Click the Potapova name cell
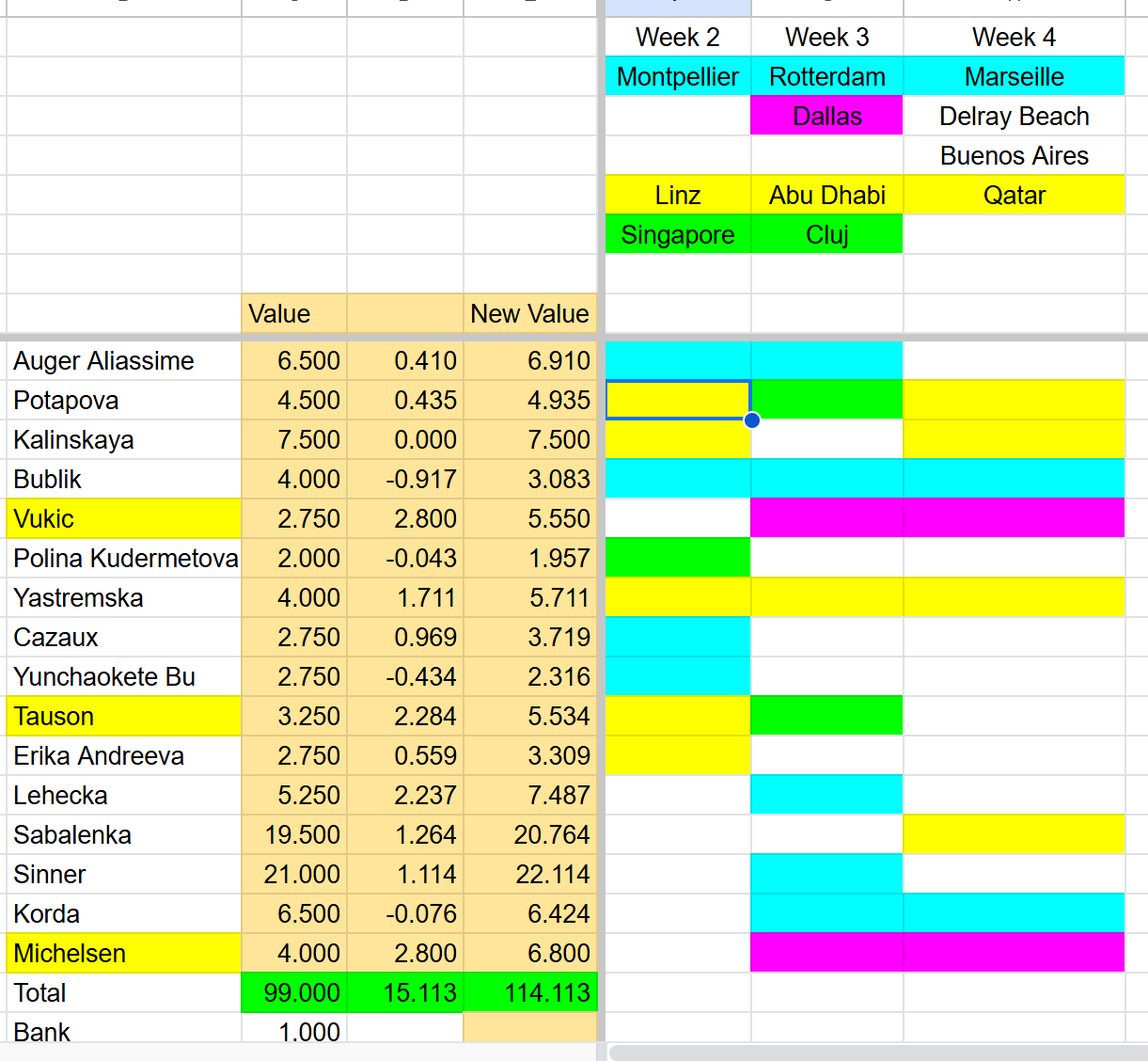Screen dimensions: 1148x1061 click(x=124, y=401)
